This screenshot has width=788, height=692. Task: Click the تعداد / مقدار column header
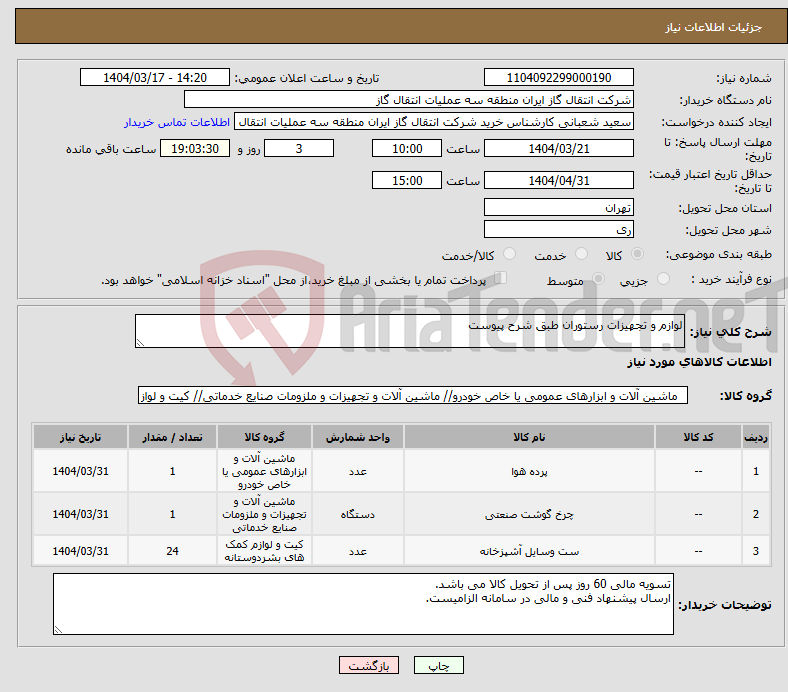point(172,437)
